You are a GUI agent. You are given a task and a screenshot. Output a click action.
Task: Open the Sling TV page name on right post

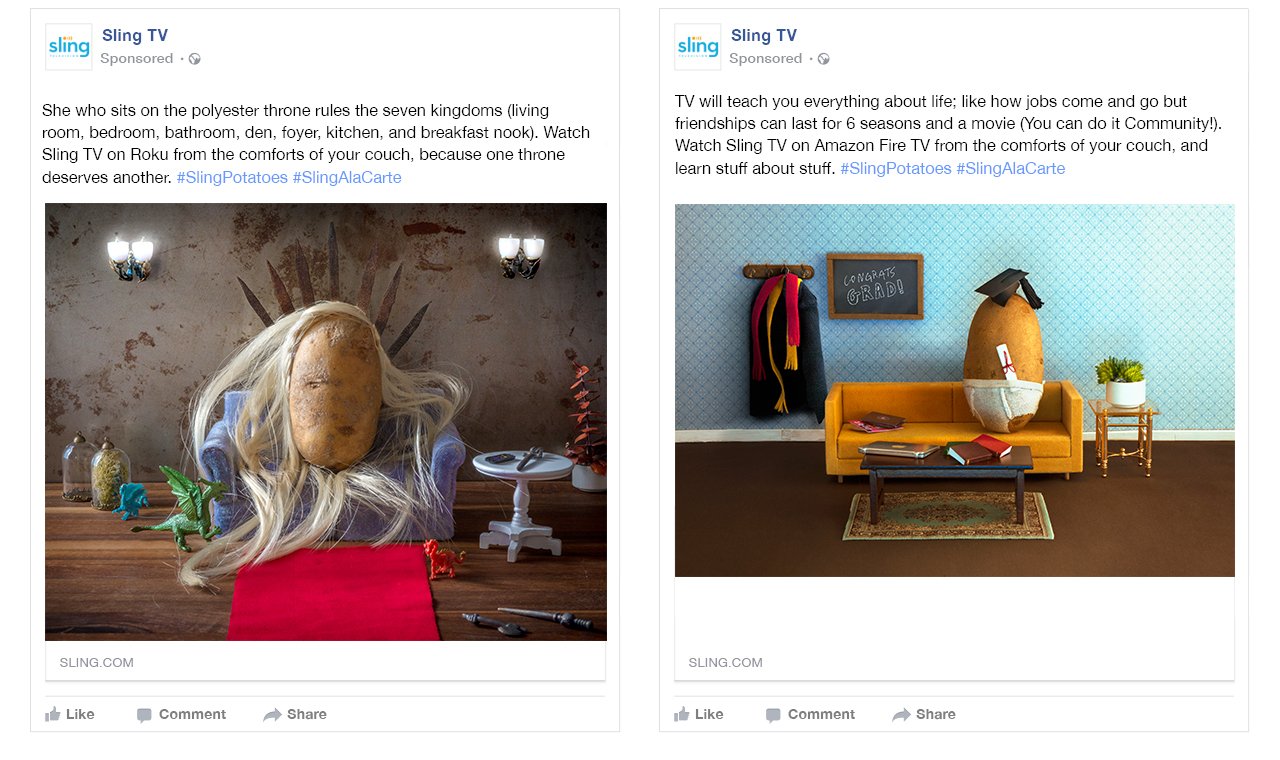point(764,36)
